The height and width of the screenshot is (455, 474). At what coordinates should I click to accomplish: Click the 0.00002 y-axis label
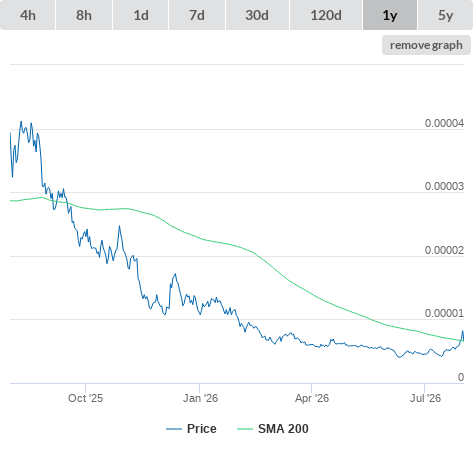(444, 250)
